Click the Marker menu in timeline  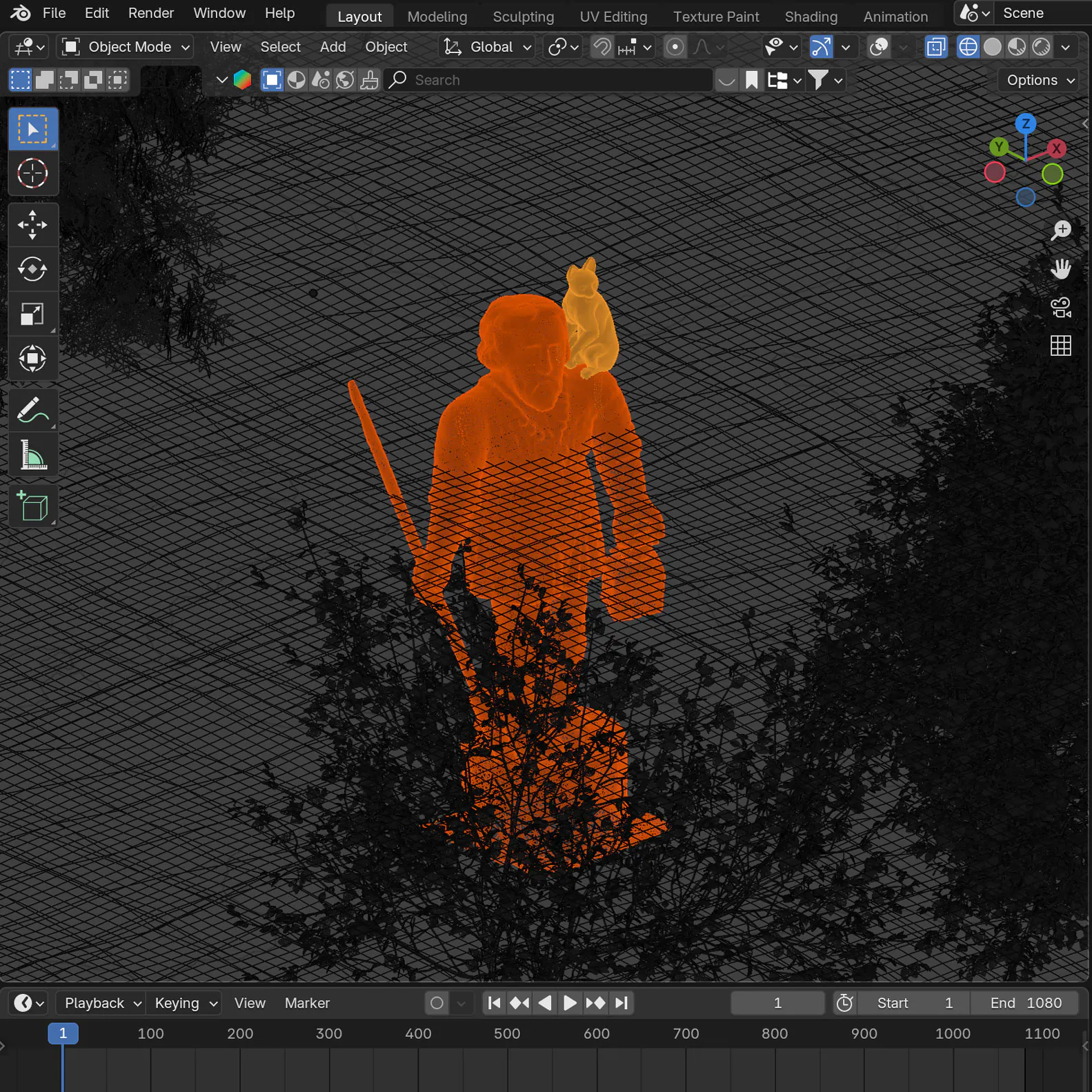(307, 1003)
